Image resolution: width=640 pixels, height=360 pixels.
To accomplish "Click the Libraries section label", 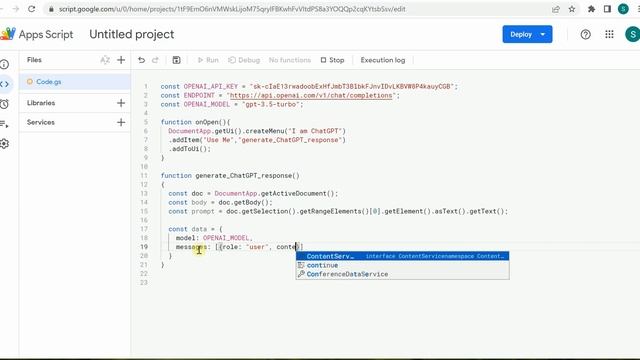I will pyautogui.click(x=41, y=103).
